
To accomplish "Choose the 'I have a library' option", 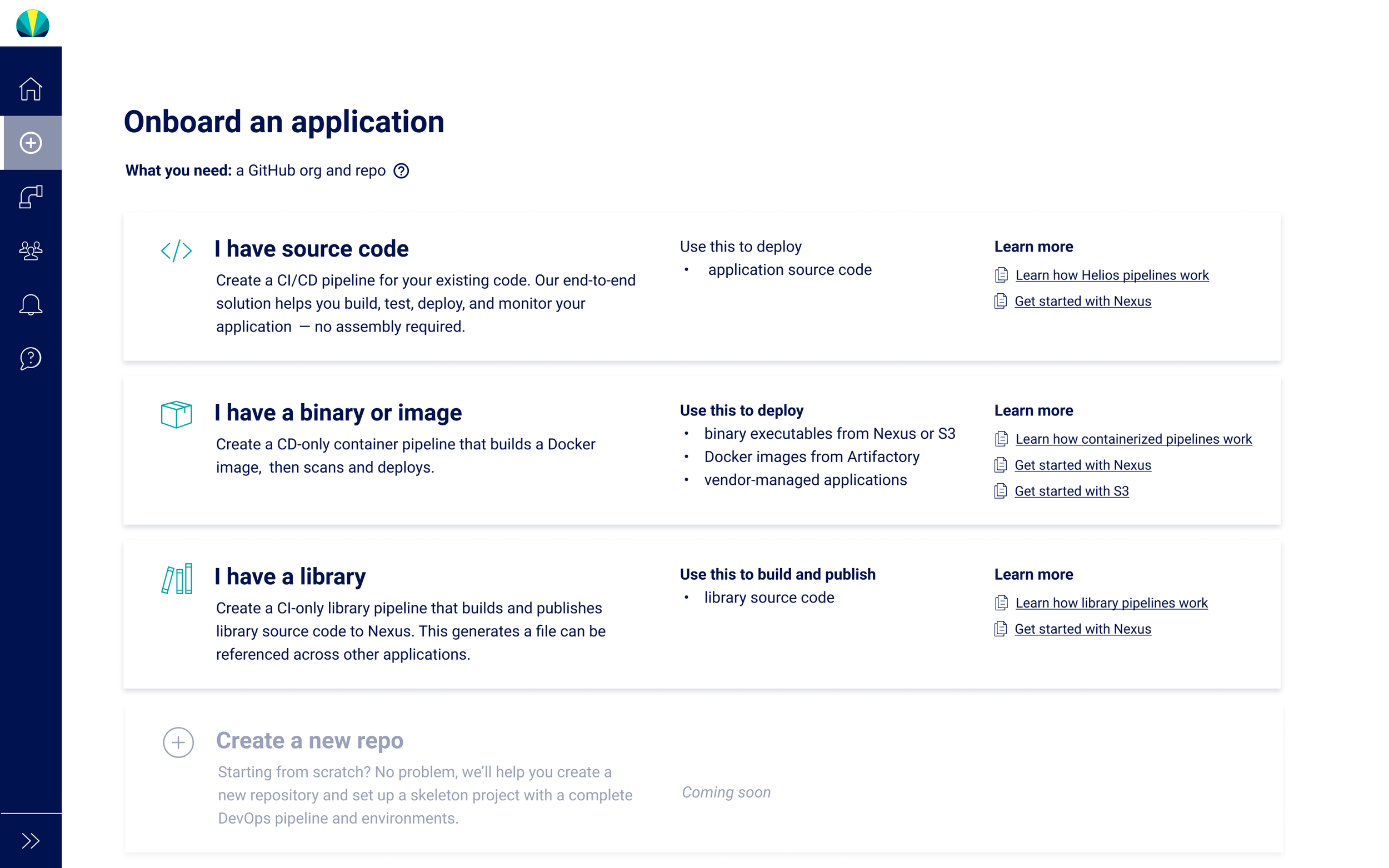I will pos(290,577).
